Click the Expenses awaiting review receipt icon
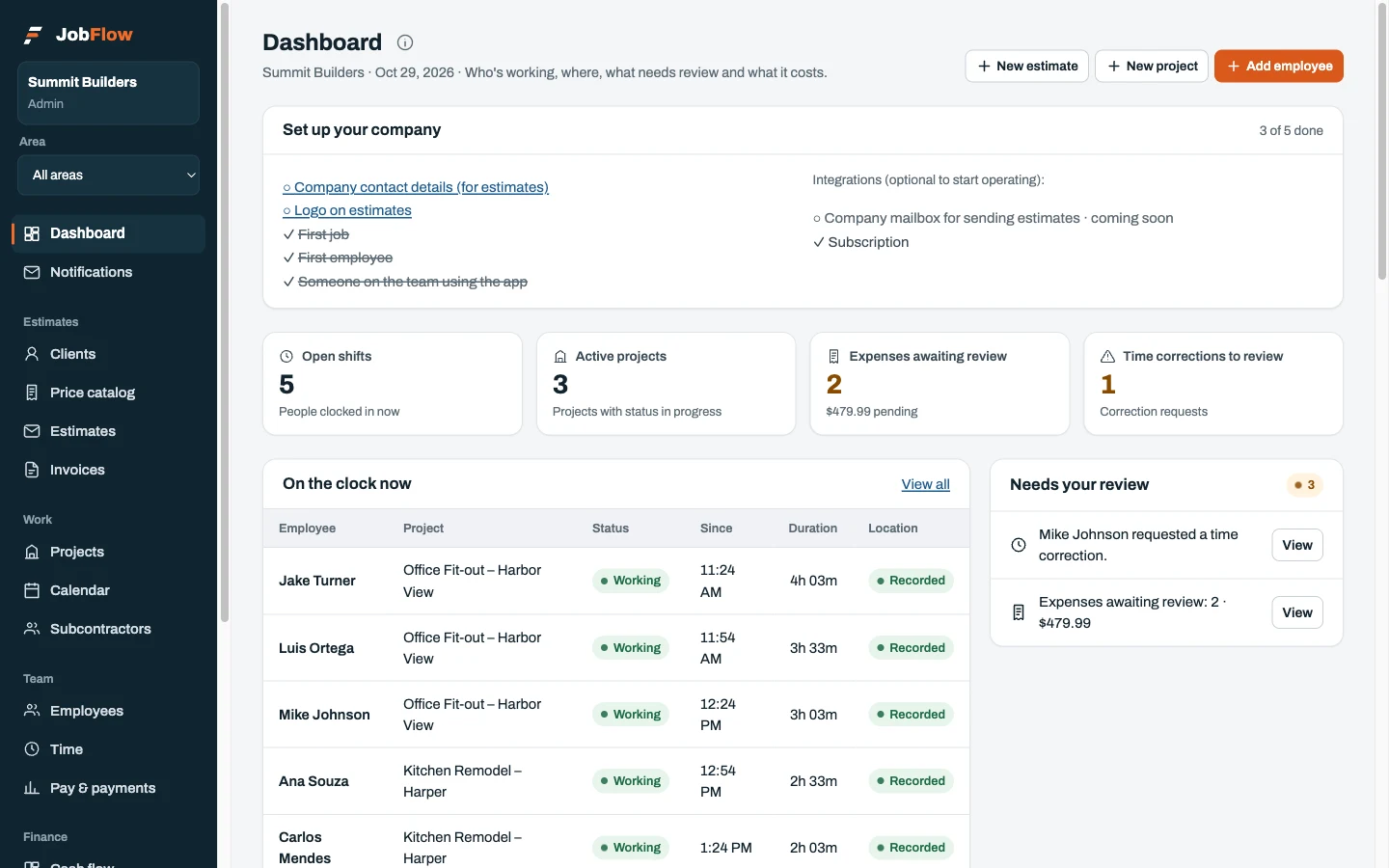Image resolution: width=1389 pixels, height=868 pixels. click(834, 356)
